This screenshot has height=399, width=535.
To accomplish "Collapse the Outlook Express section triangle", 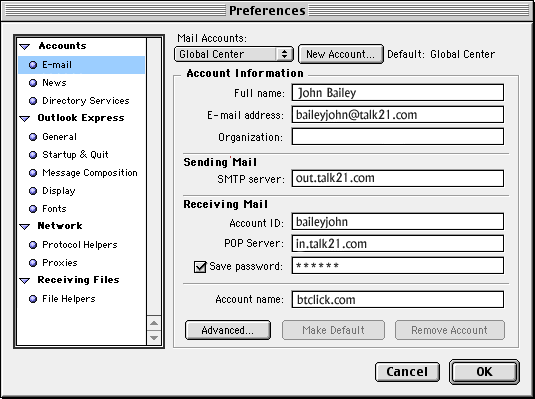I will coord(25,118).
